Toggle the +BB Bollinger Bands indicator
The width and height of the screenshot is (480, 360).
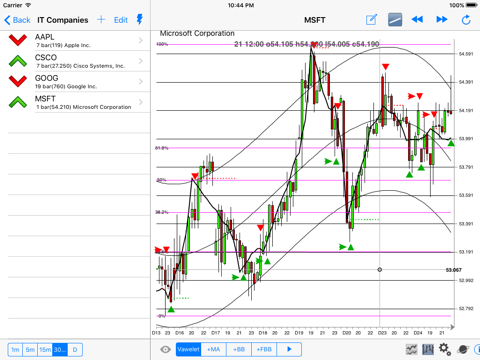coord(239,349)
